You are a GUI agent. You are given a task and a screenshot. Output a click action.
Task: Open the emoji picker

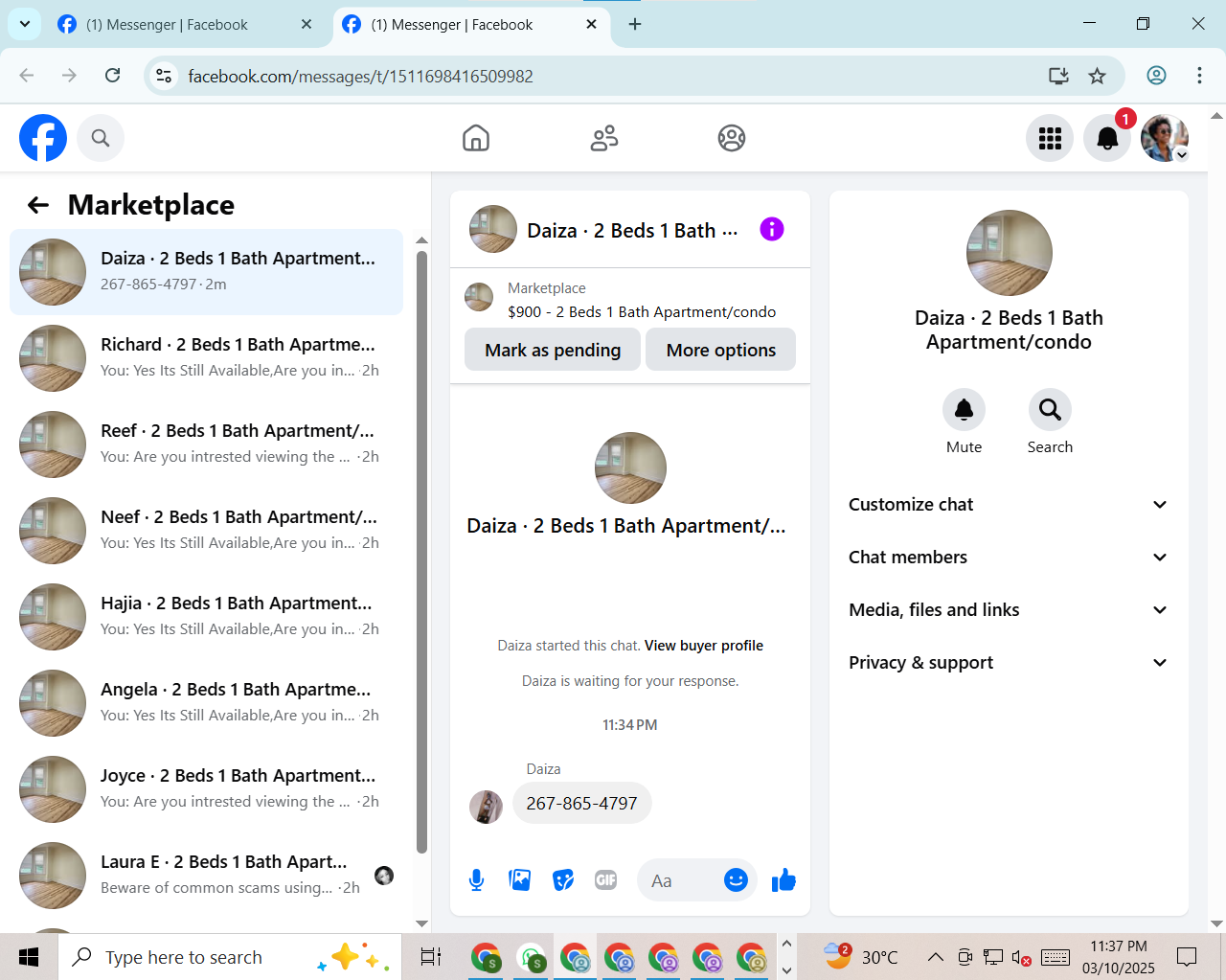point(736,880)
